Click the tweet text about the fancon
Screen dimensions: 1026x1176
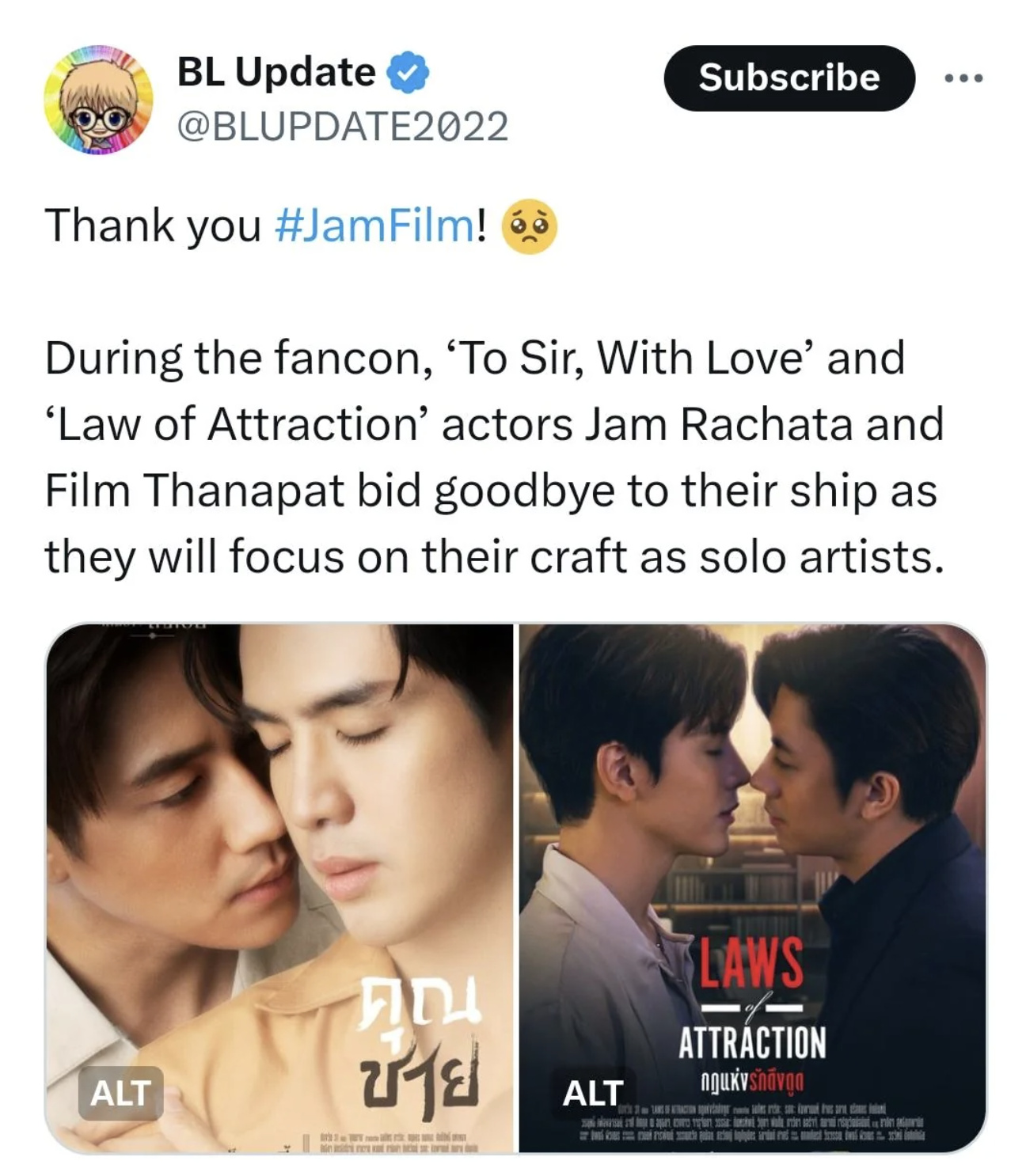pos(495,457)
